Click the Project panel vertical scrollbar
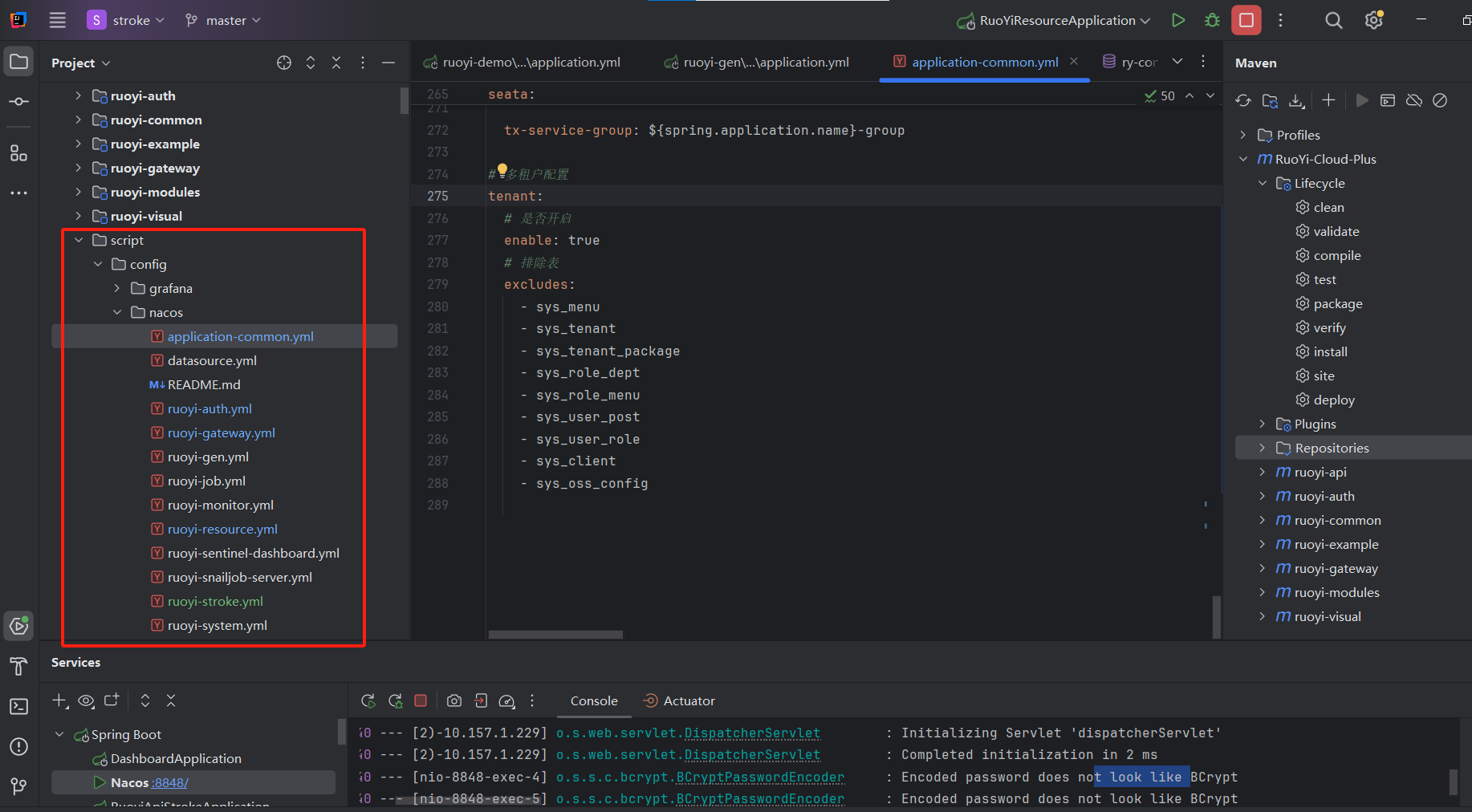The width and height of the screenshot is (1472, 812). point(405,100)
